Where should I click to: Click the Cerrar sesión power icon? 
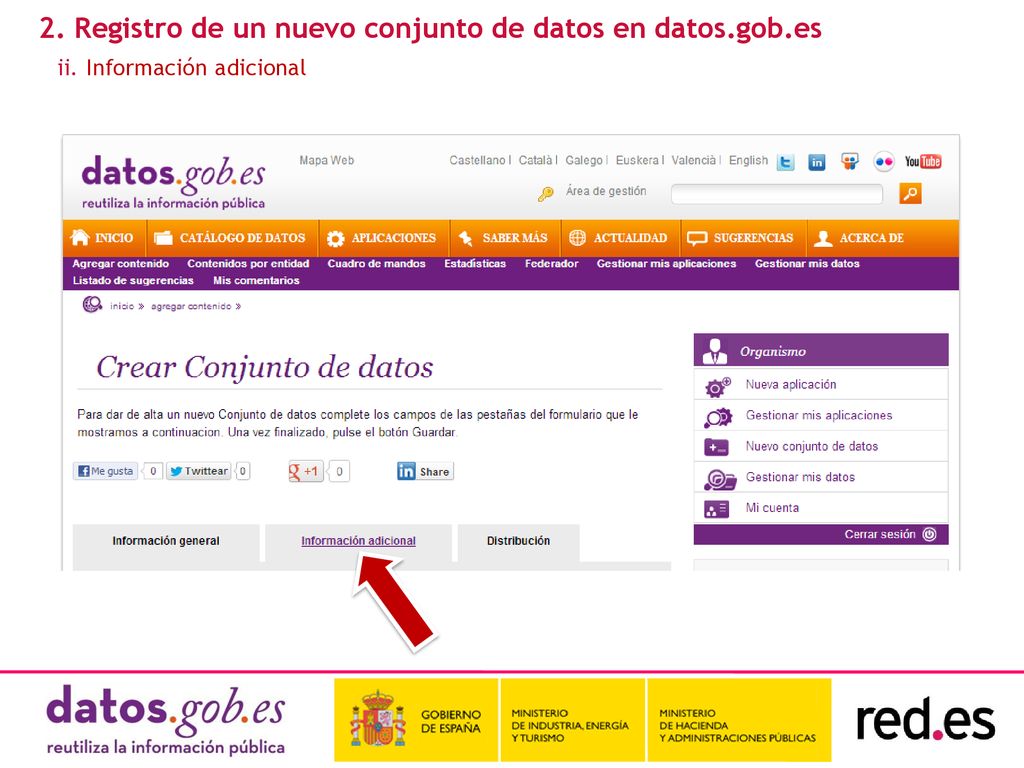(x=929, y=534)
